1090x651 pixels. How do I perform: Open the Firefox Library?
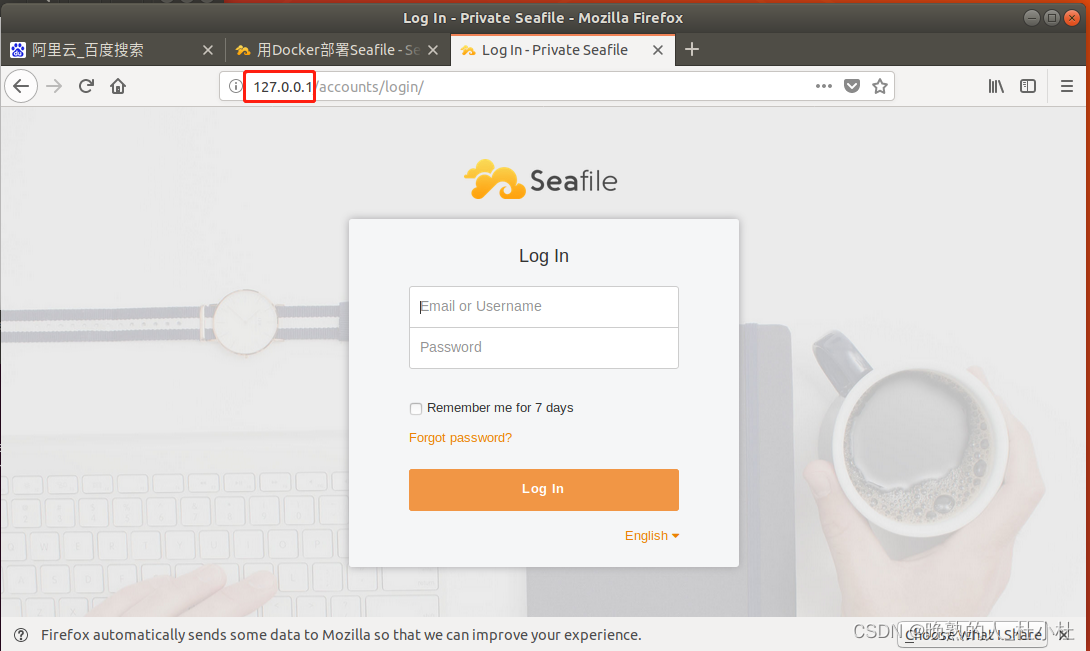point(996,86)
